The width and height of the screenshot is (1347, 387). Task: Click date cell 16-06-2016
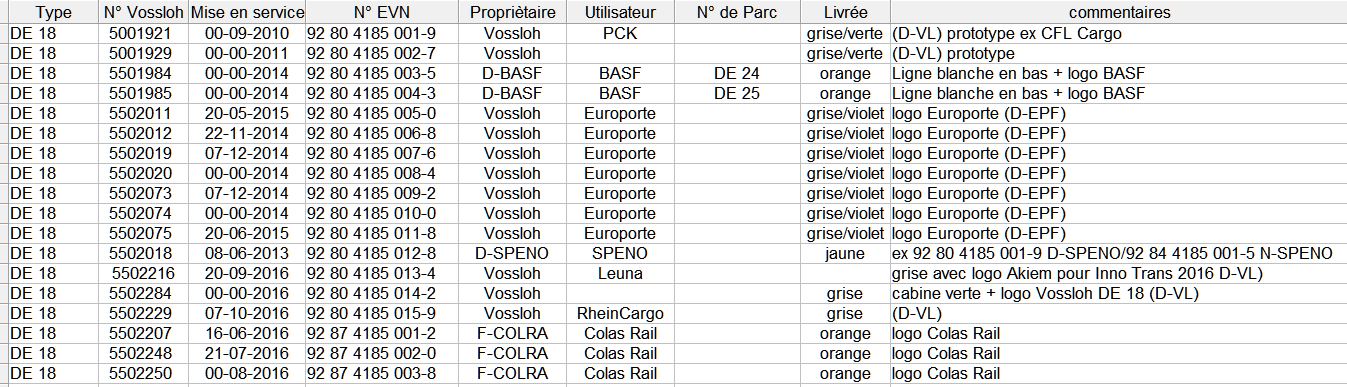(247, 333)
